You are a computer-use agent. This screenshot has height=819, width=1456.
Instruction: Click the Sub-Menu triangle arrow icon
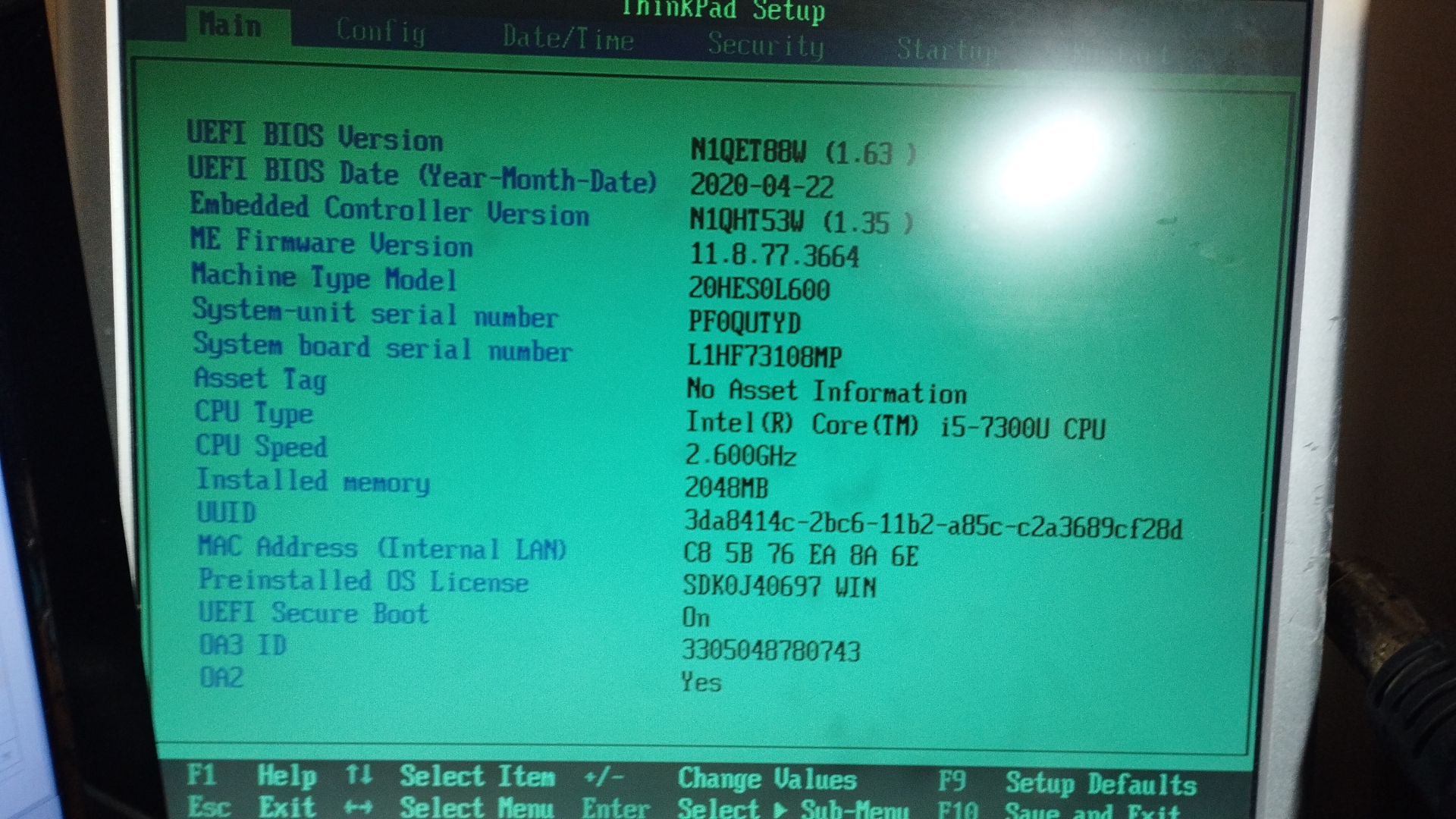click(779, 809)
